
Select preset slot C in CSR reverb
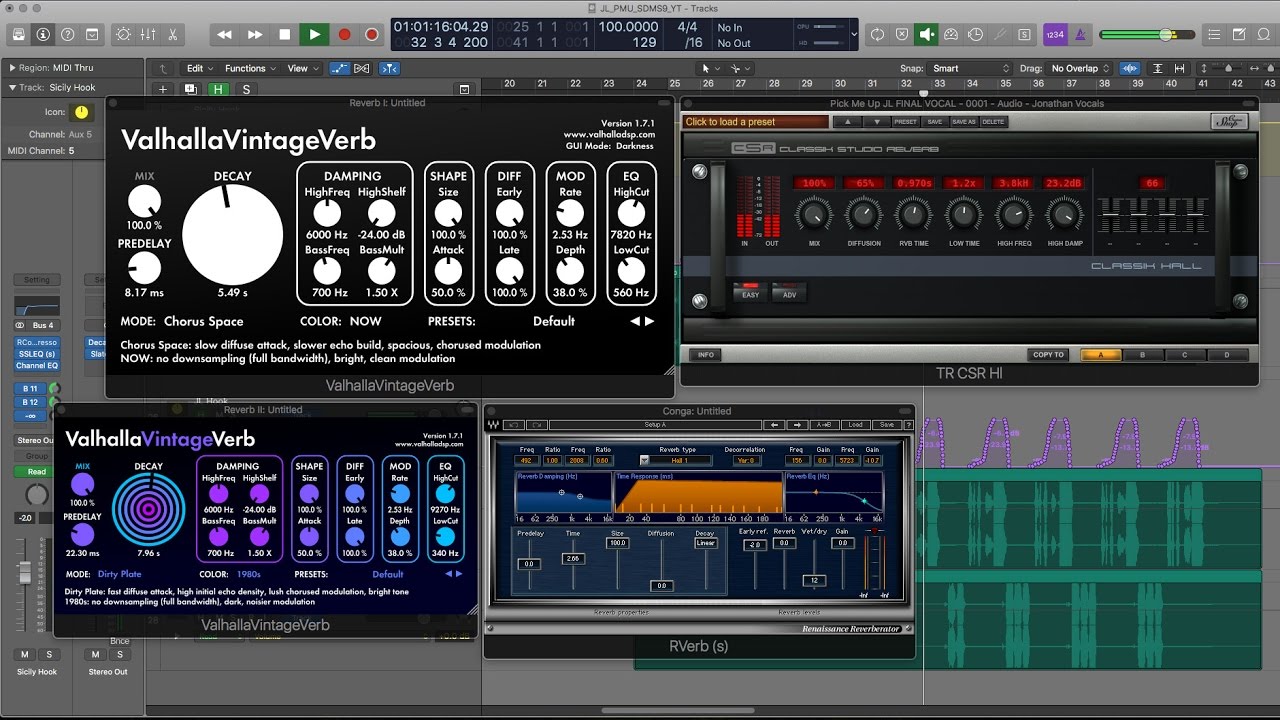pyautogui.click(x=1185, y=355)
